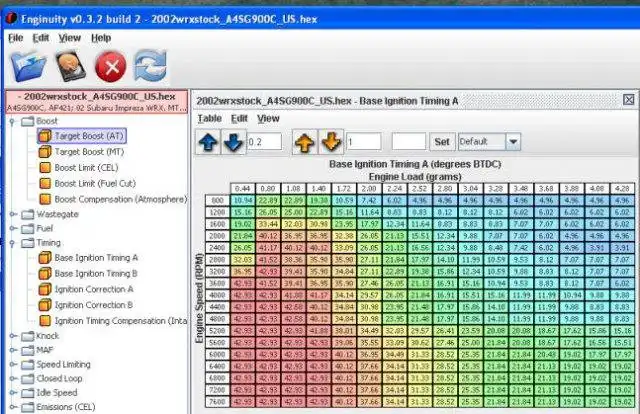
Task: Open the main File menu
Action: pyautogui.click(x=16, y=38)
